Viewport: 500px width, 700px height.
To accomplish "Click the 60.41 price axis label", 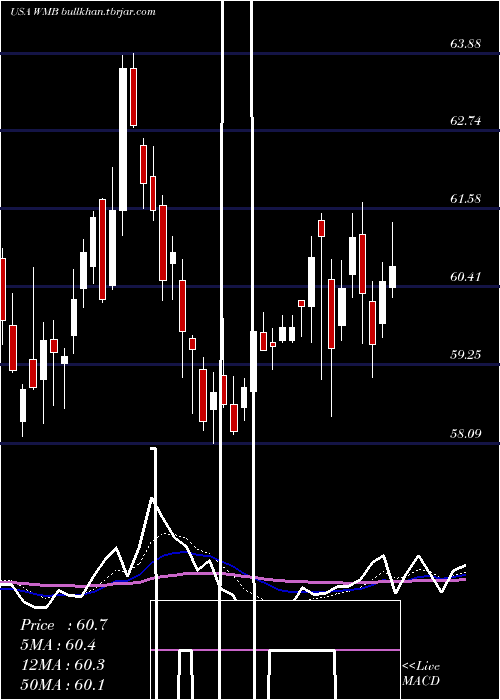I will click(466, 277).
